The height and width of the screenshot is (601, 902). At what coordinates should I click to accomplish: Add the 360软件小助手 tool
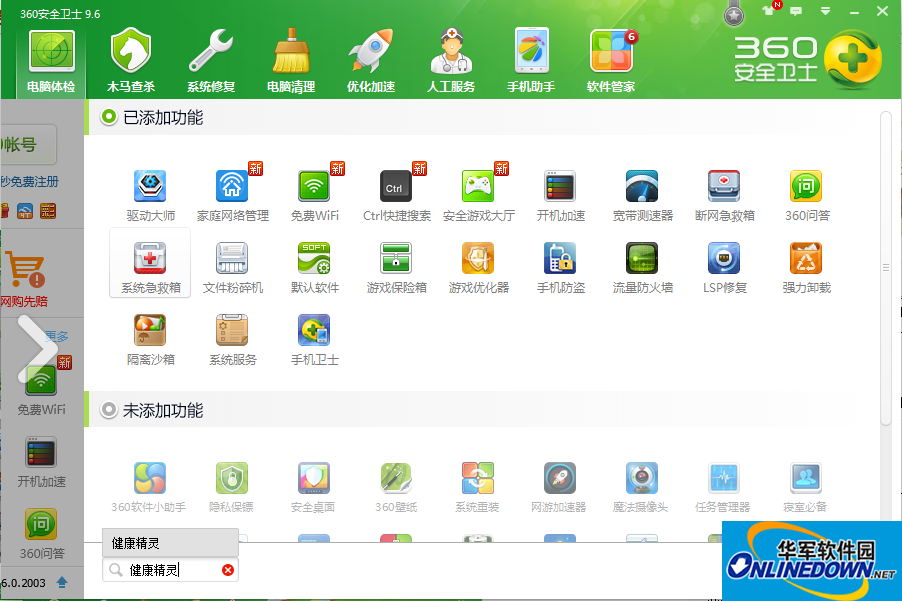click(x=149, y=487)
